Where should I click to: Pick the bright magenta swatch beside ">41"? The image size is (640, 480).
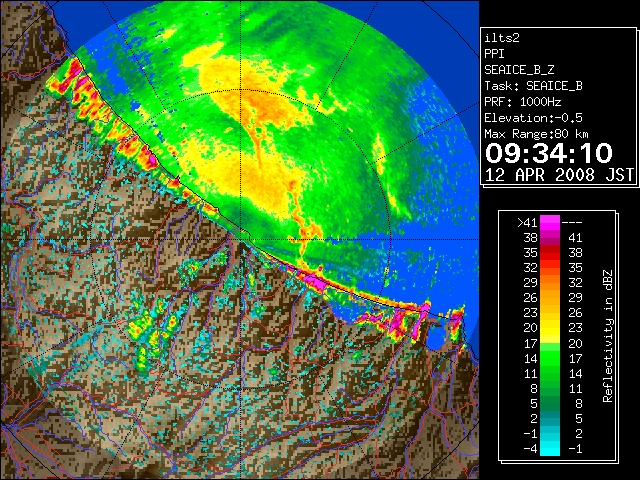tap(550, 222)
